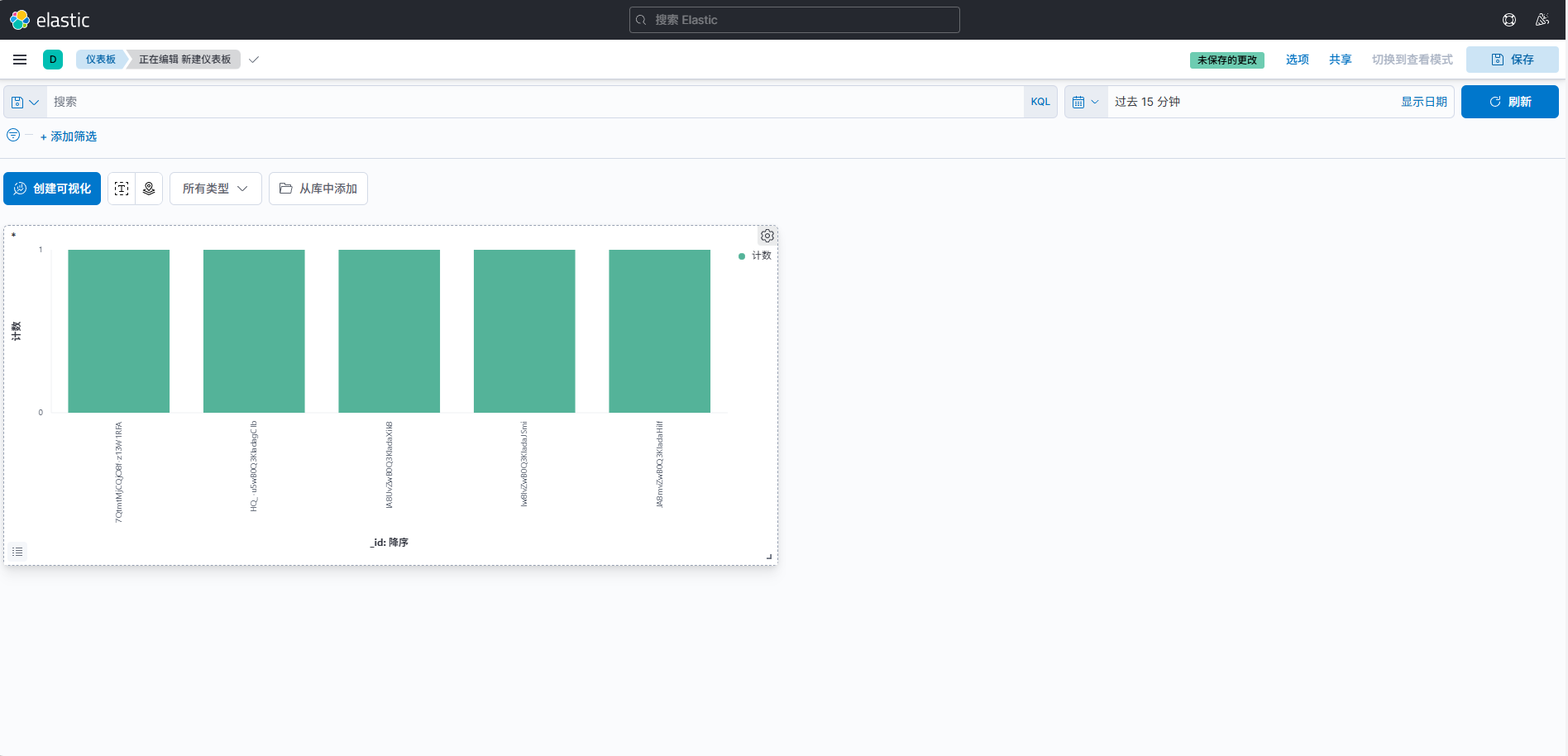The image size is (1568, 756).
Task: Open the help menu icon
Action: click(1509, 20)
